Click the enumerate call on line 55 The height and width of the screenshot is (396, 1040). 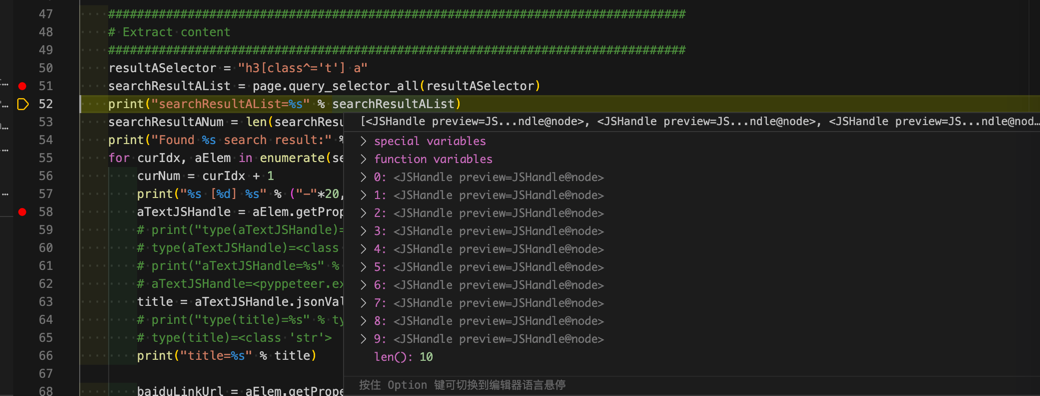coord(291,158)
